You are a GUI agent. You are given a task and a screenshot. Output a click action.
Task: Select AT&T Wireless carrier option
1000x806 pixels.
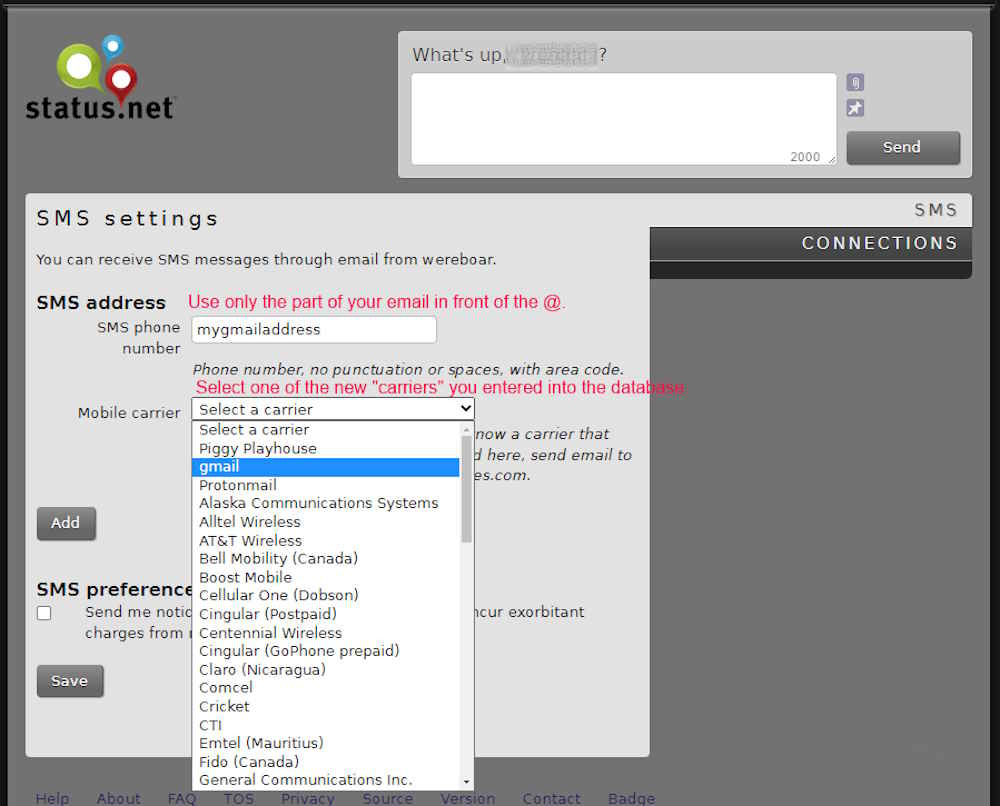pos(325,540)
